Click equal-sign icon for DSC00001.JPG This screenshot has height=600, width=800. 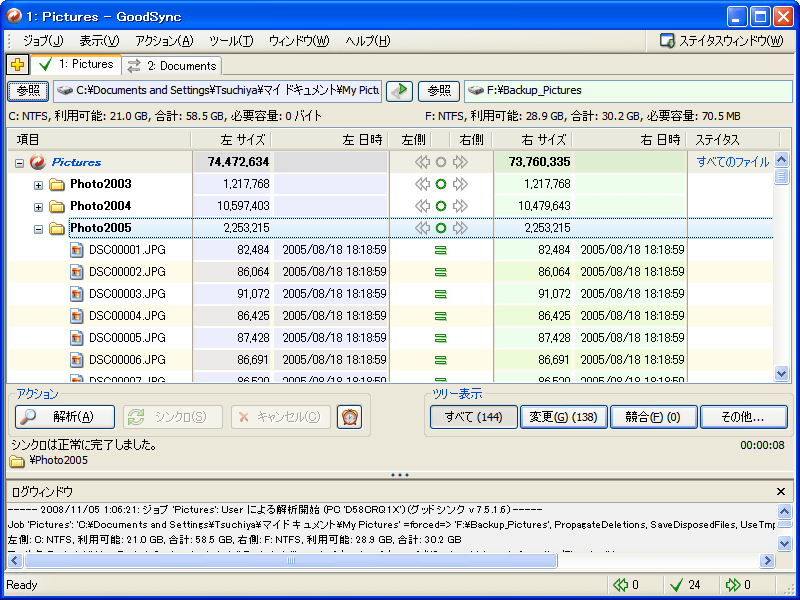click(440, 250)
